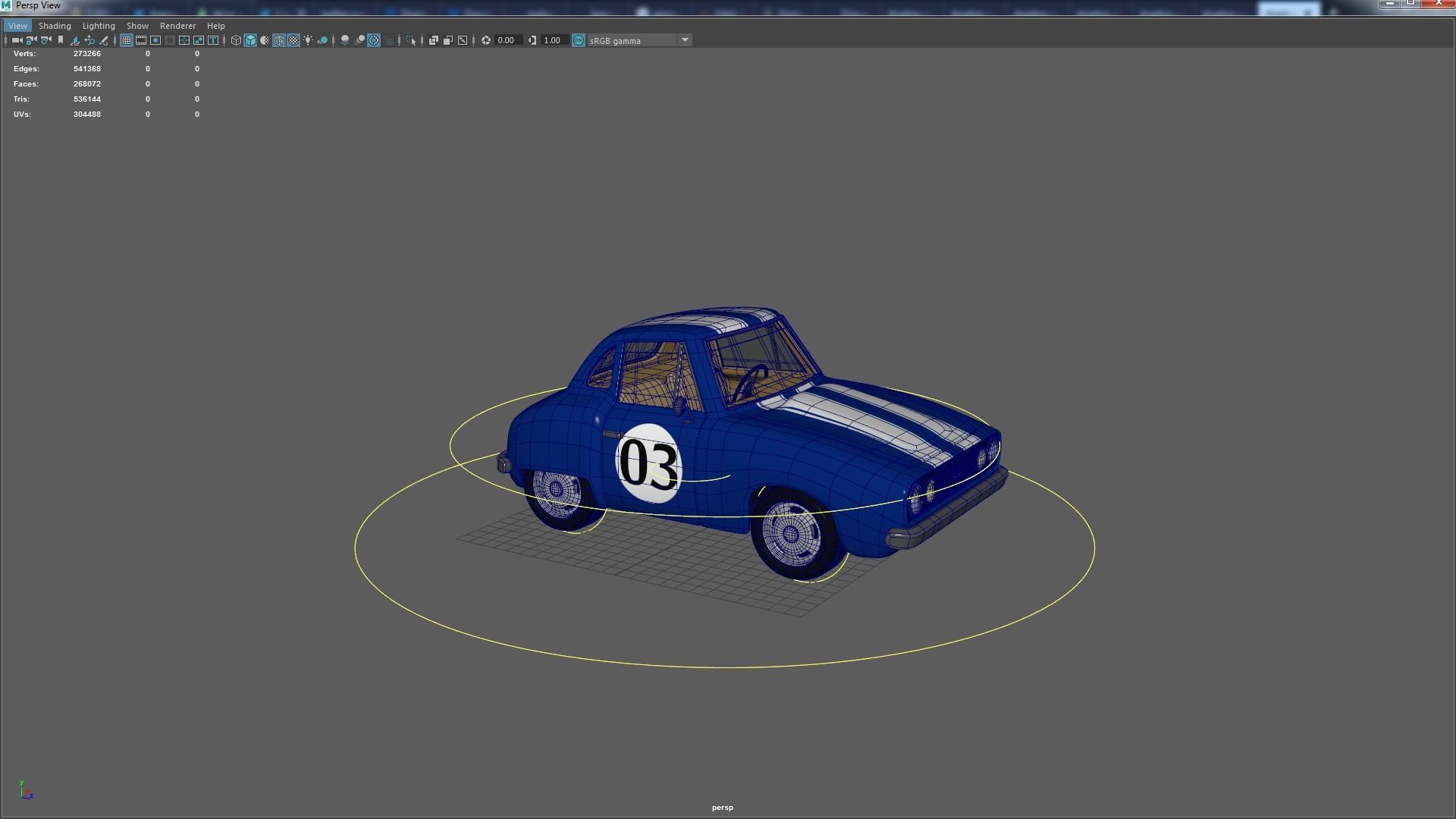1456x819 pixels.
Task: Toggle the Lock Camera icon
Action: coord(31,40)
